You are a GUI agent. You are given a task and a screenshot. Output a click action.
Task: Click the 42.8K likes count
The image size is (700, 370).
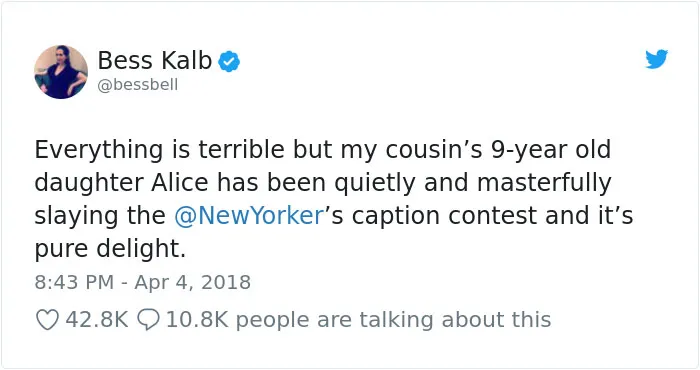(97, 320)
